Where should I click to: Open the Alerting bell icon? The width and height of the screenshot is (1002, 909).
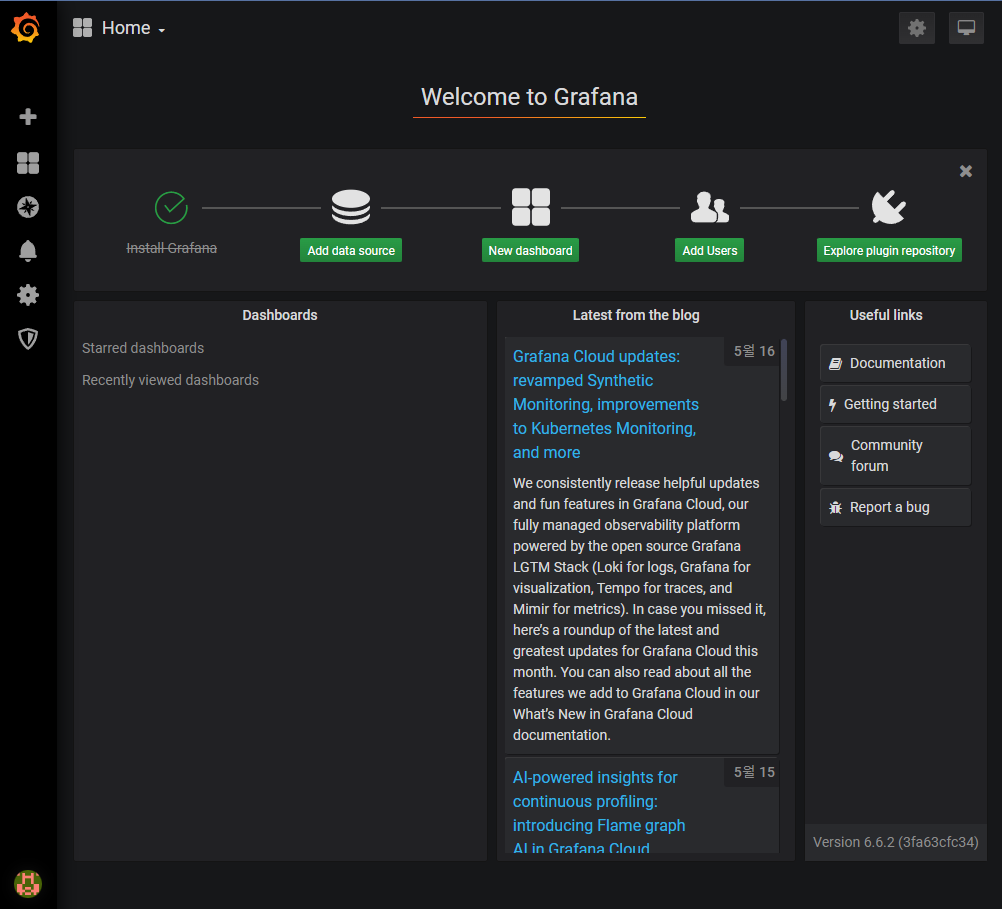[27, 251]
